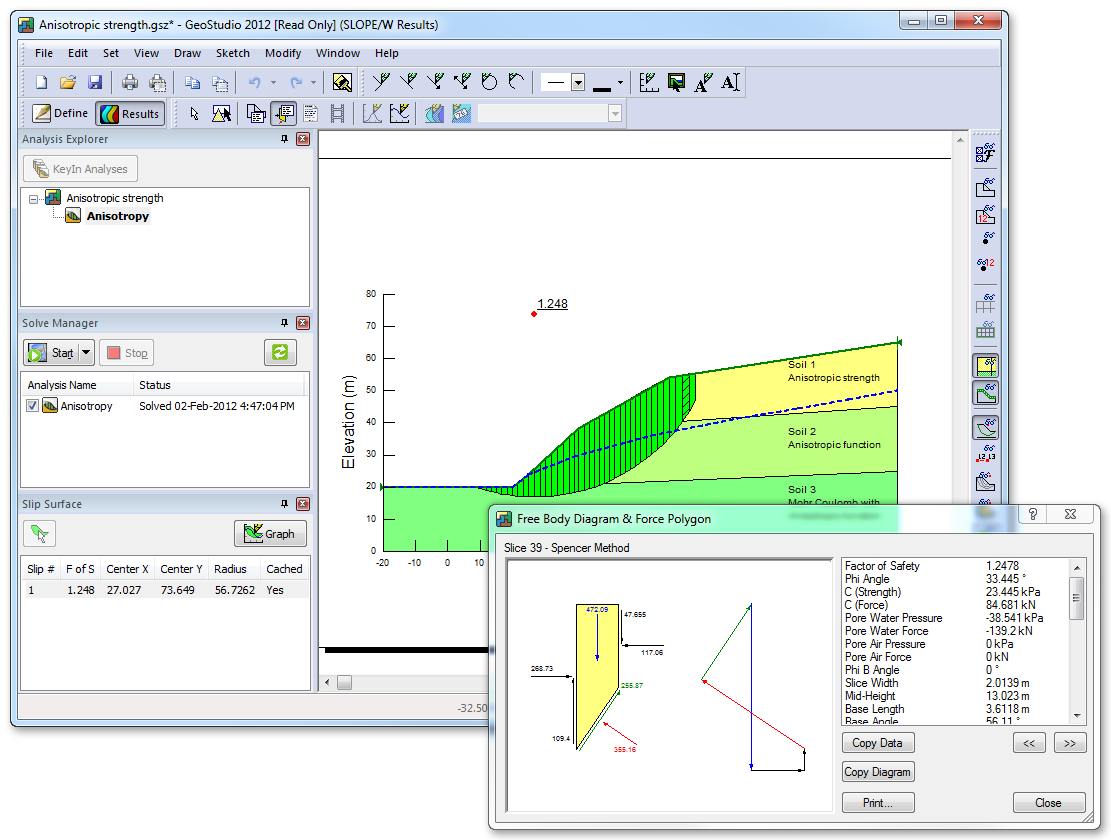The width and height of the screenshot is (1111, 840).
Task: Select the arrow pointer tool
Action: tap(194, 113)
